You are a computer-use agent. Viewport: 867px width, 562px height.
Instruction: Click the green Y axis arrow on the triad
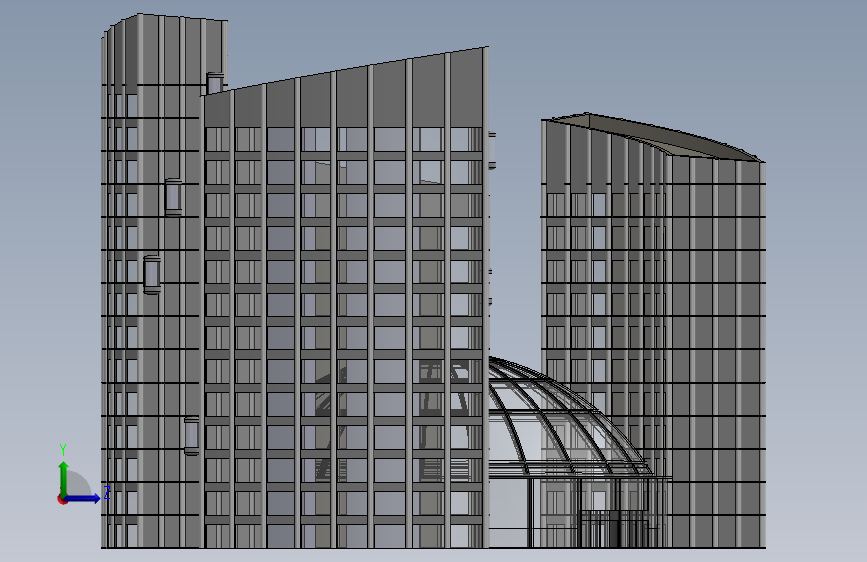(64, 478)
